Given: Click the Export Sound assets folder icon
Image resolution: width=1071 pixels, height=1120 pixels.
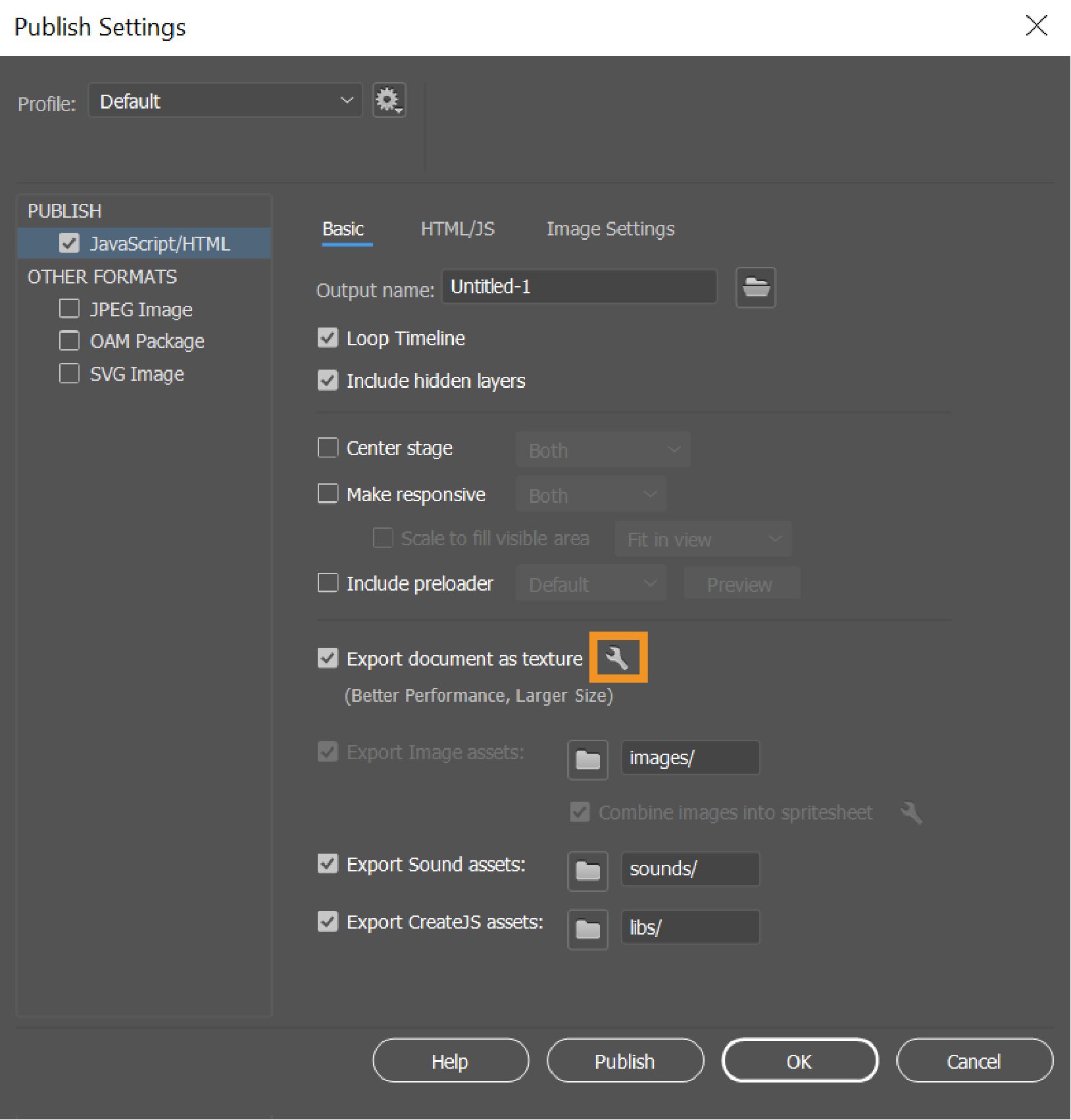Looking at the screenshot, I should click(x=587, y=871).
